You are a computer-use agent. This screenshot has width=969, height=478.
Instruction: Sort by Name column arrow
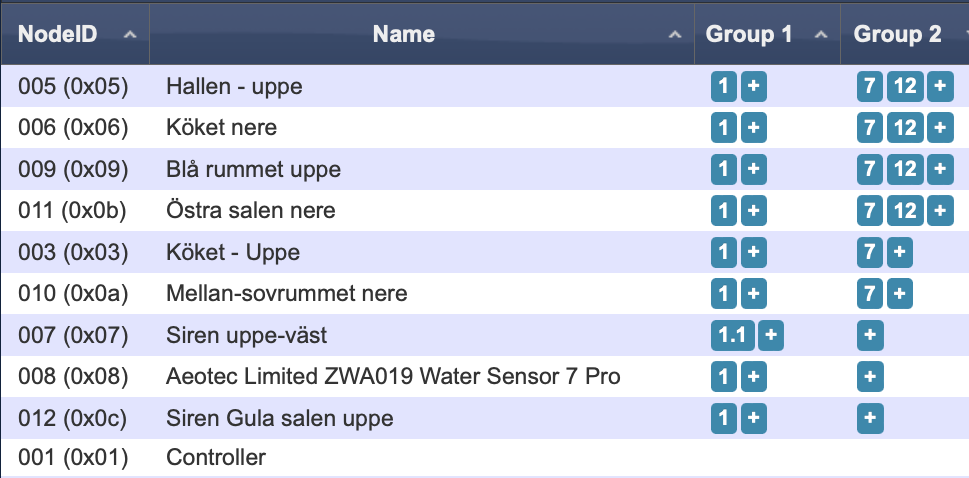(x=675, y=35)
